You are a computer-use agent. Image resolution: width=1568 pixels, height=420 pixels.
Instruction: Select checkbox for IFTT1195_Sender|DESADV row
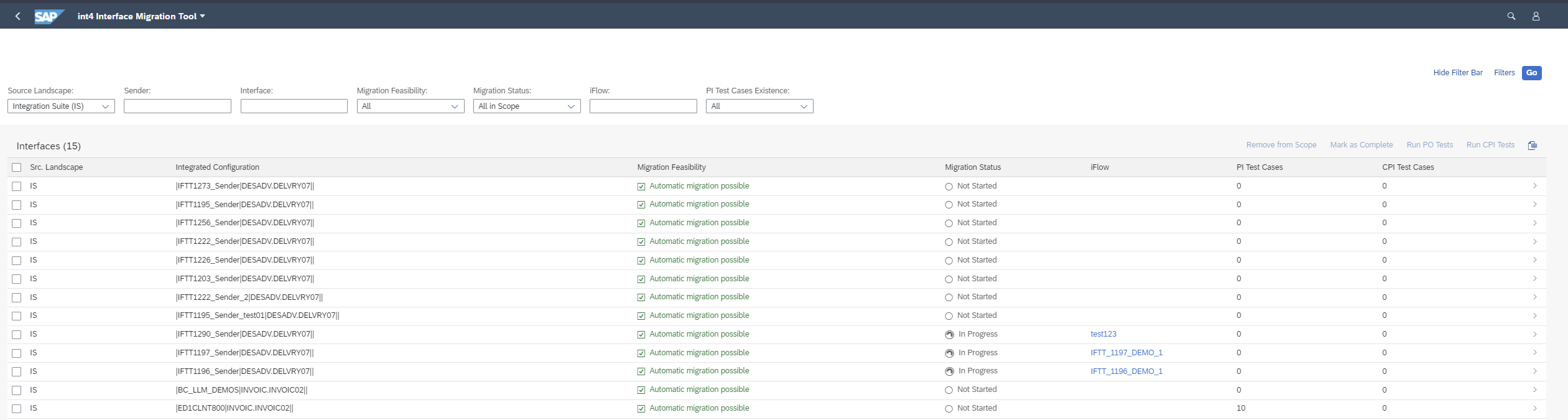tap(17, 205)
